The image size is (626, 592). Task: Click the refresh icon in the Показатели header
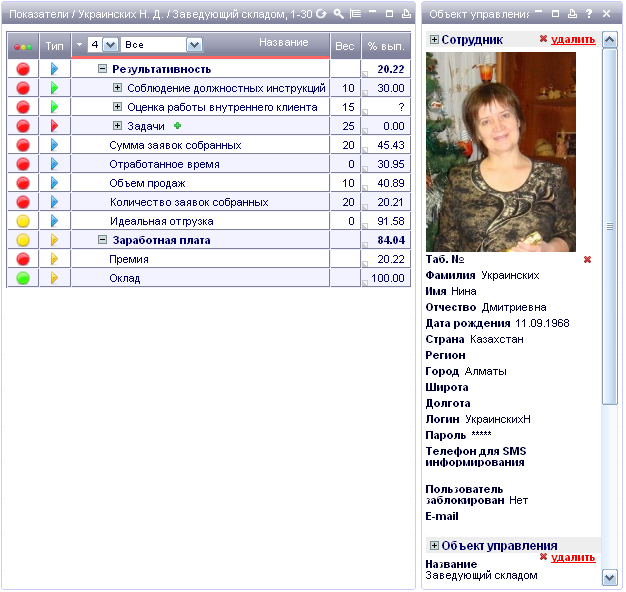[321, 14]
